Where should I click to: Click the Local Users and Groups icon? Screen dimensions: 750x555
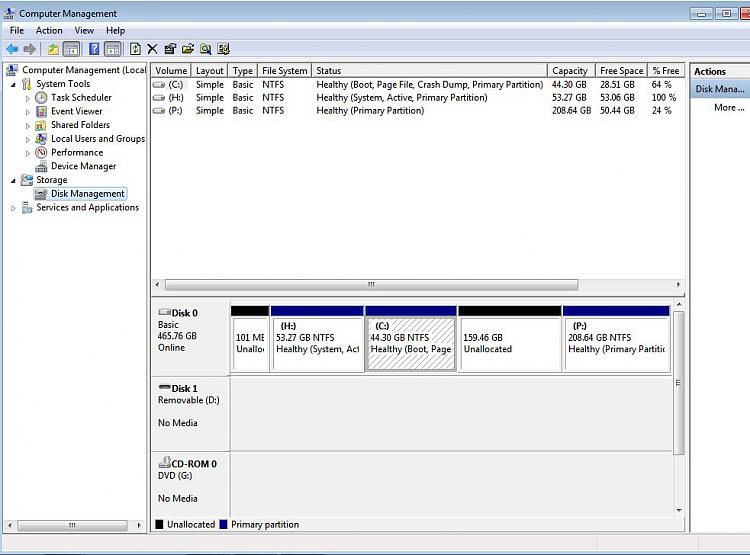(x=42, y=139)
